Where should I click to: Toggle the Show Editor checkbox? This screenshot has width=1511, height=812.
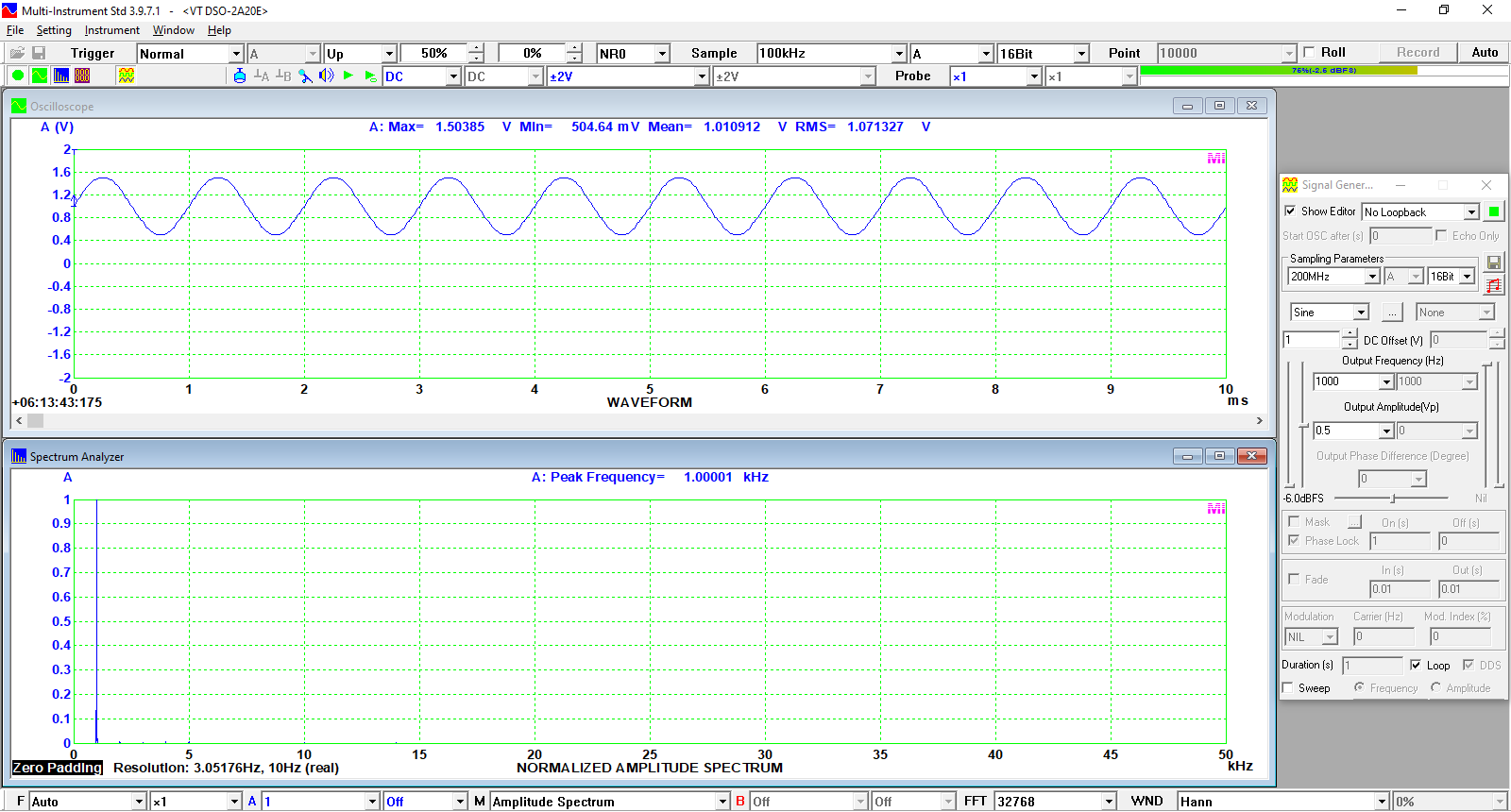[1291, 211]
